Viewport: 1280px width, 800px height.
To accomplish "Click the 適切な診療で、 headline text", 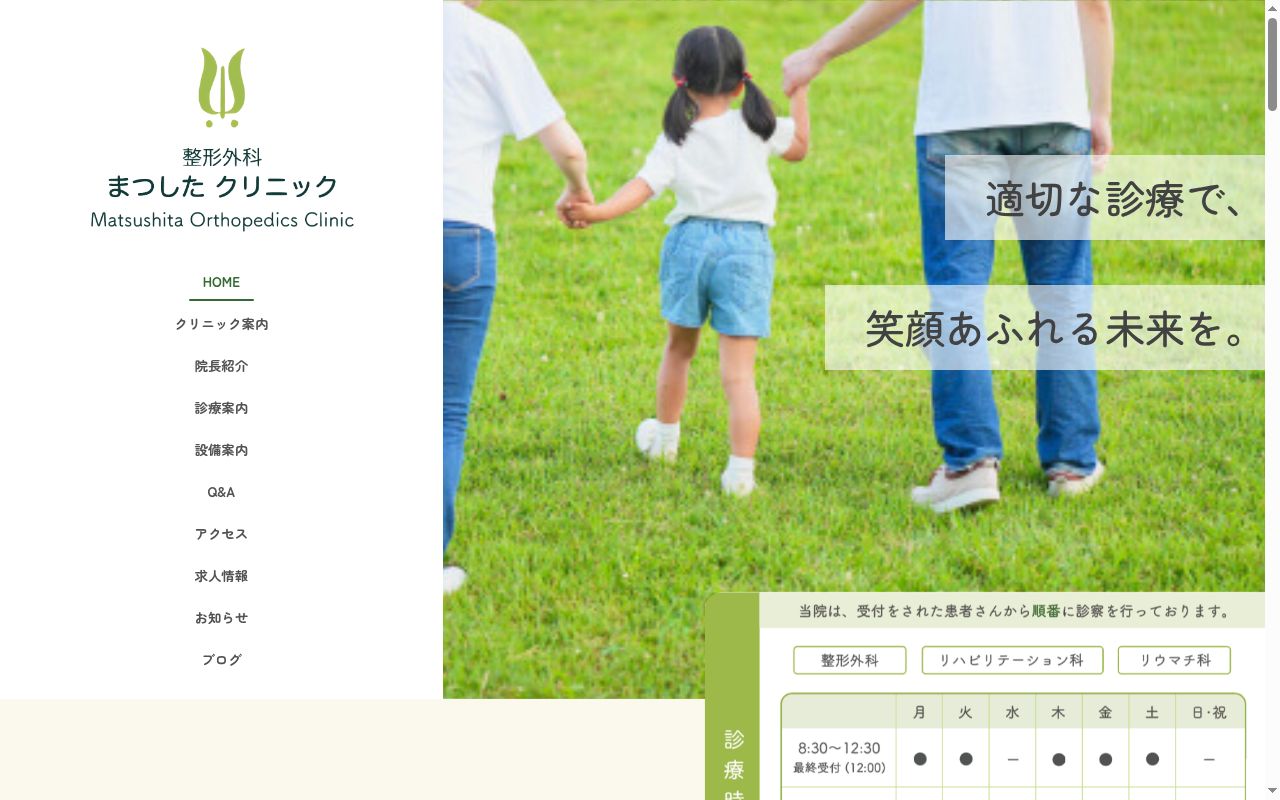I will pos(1113,198).
